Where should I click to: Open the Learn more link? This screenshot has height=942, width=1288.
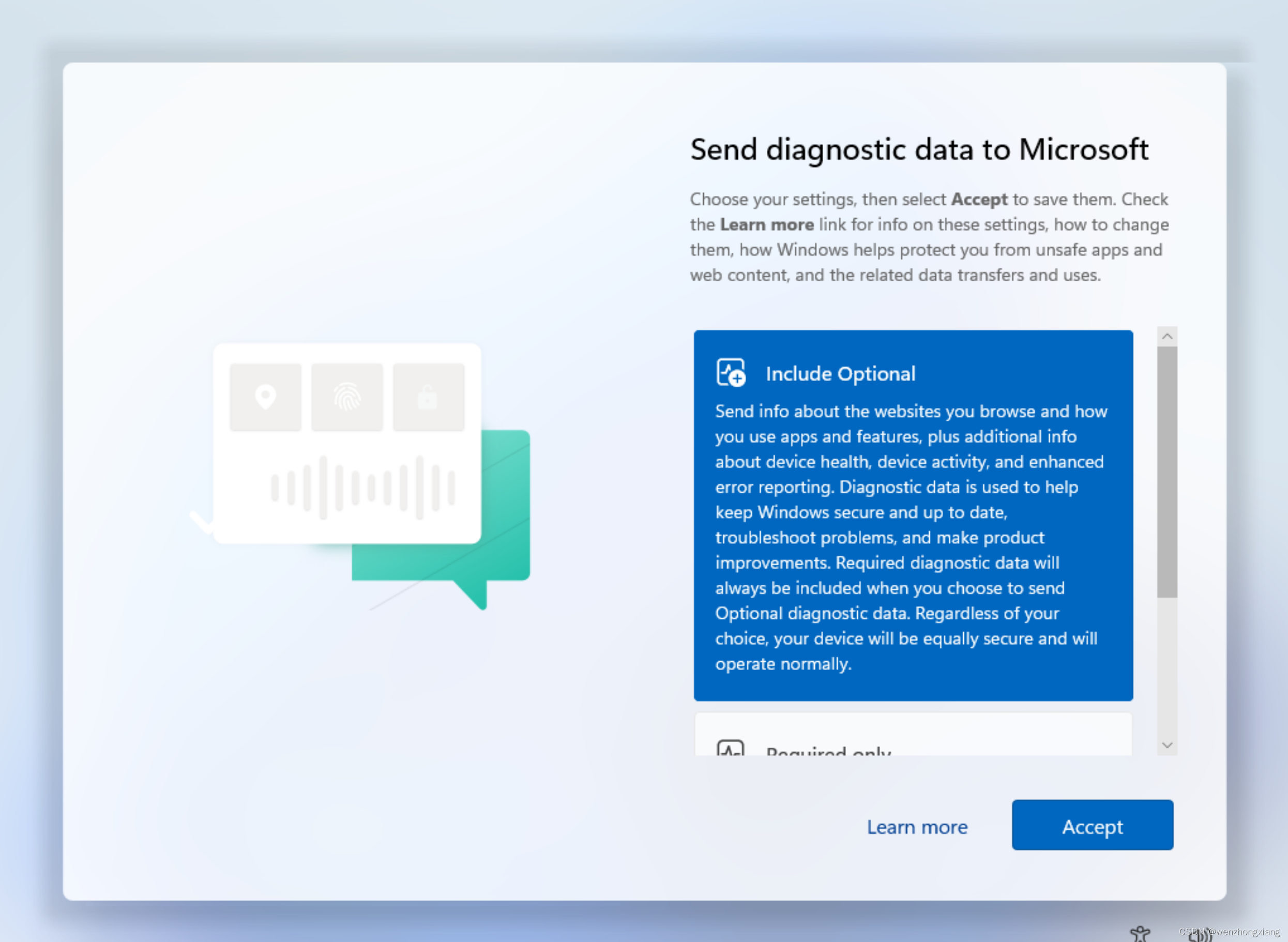917,827
